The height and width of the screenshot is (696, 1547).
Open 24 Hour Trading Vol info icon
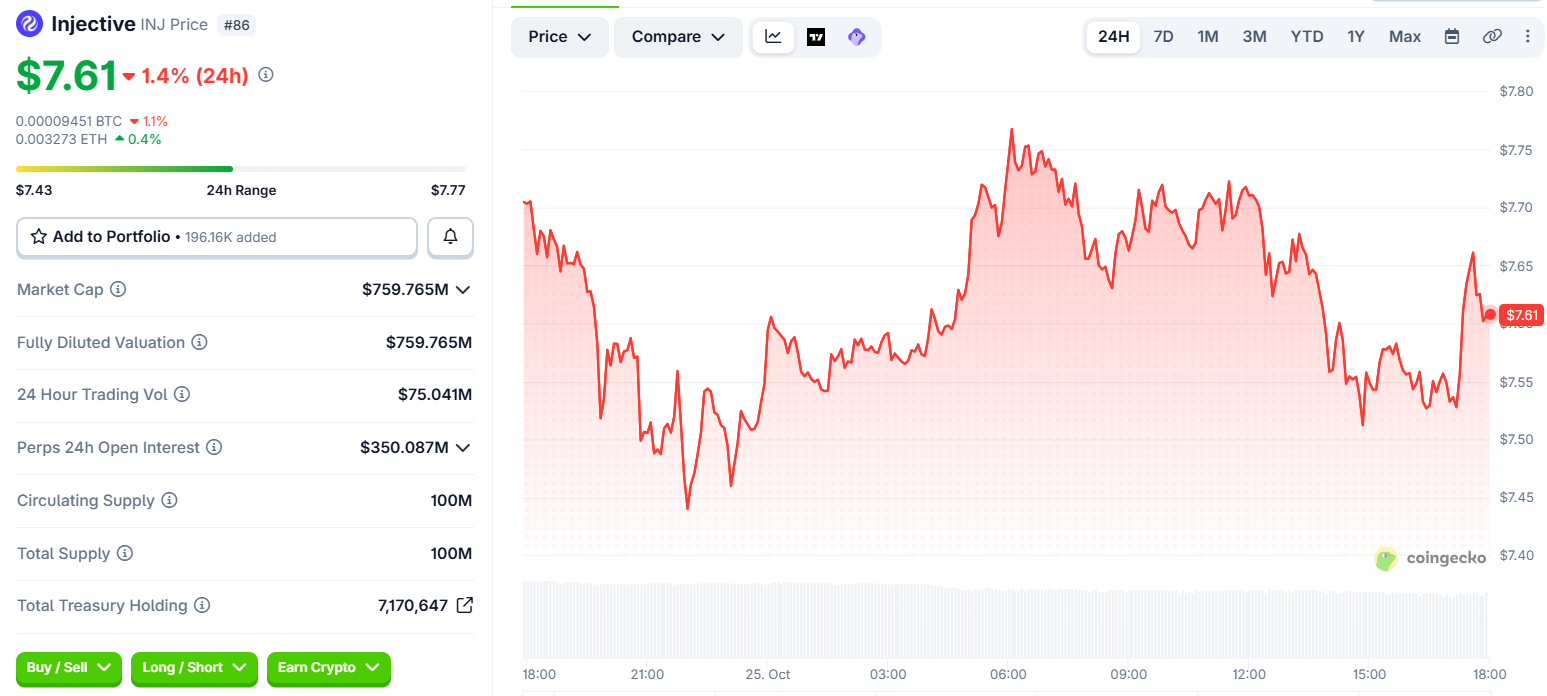(x=182, y=394)
